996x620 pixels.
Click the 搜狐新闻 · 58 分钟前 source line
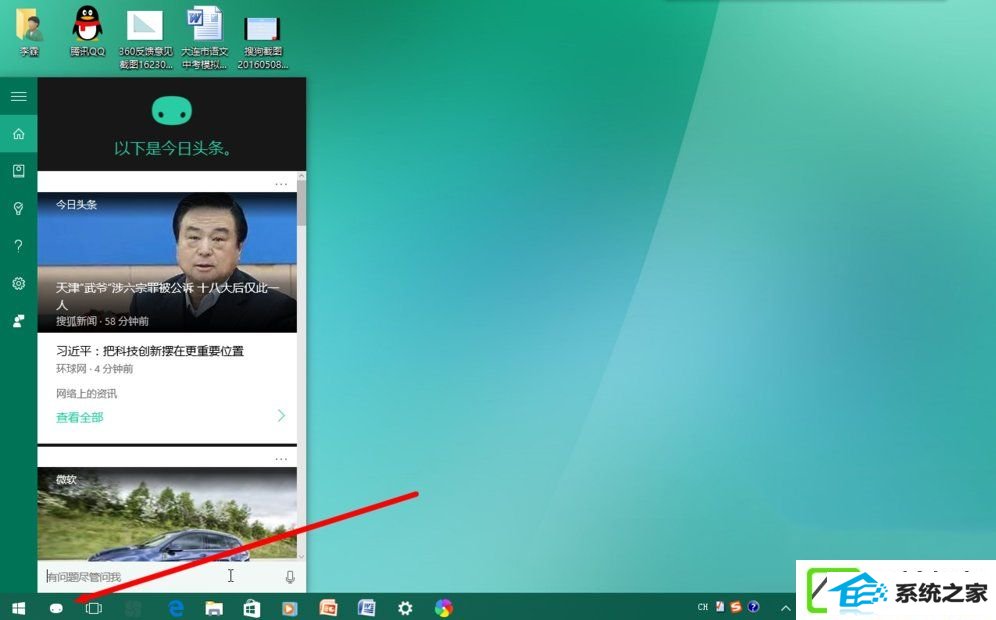102,321
